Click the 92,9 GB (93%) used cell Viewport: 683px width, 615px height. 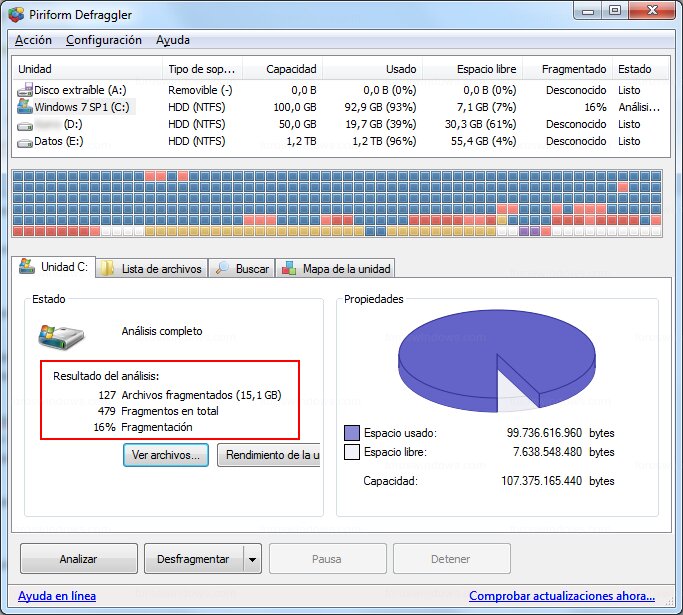[380, 107]
